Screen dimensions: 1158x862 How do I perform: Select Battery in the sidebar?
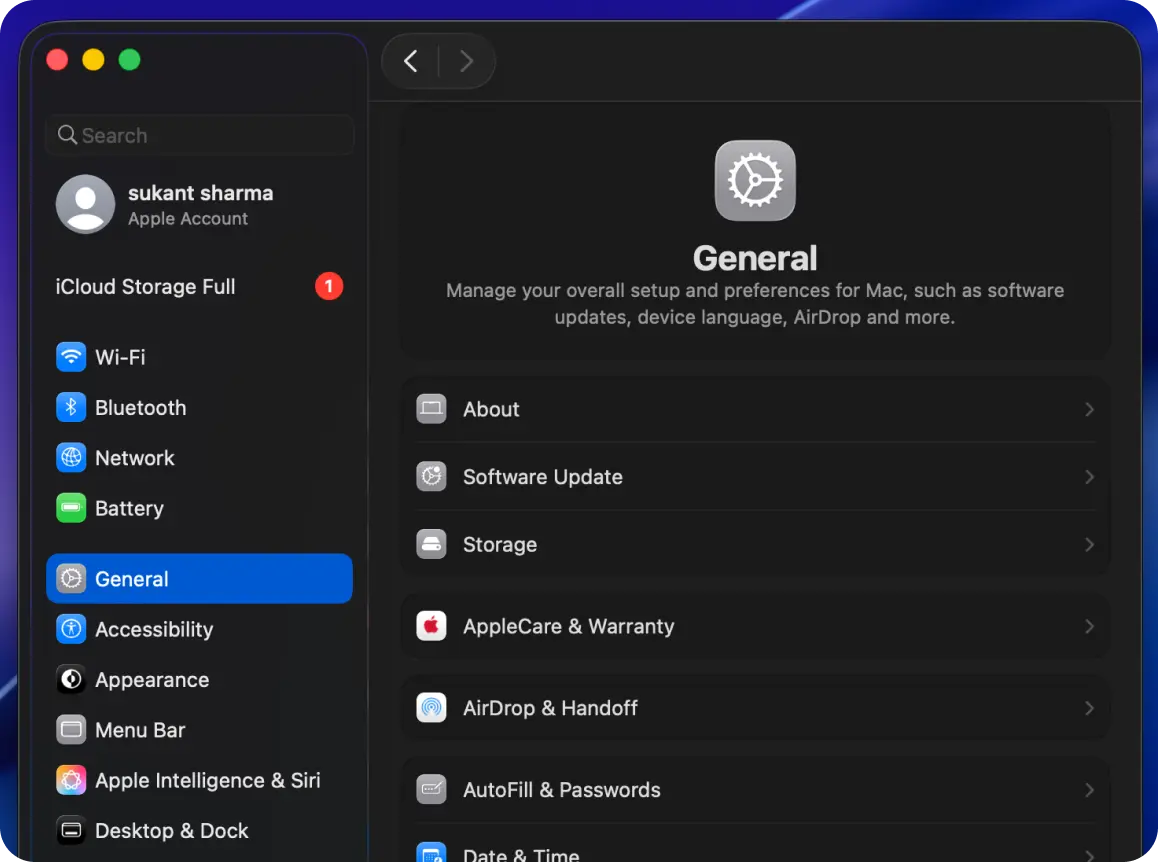(x=199, y=508)
